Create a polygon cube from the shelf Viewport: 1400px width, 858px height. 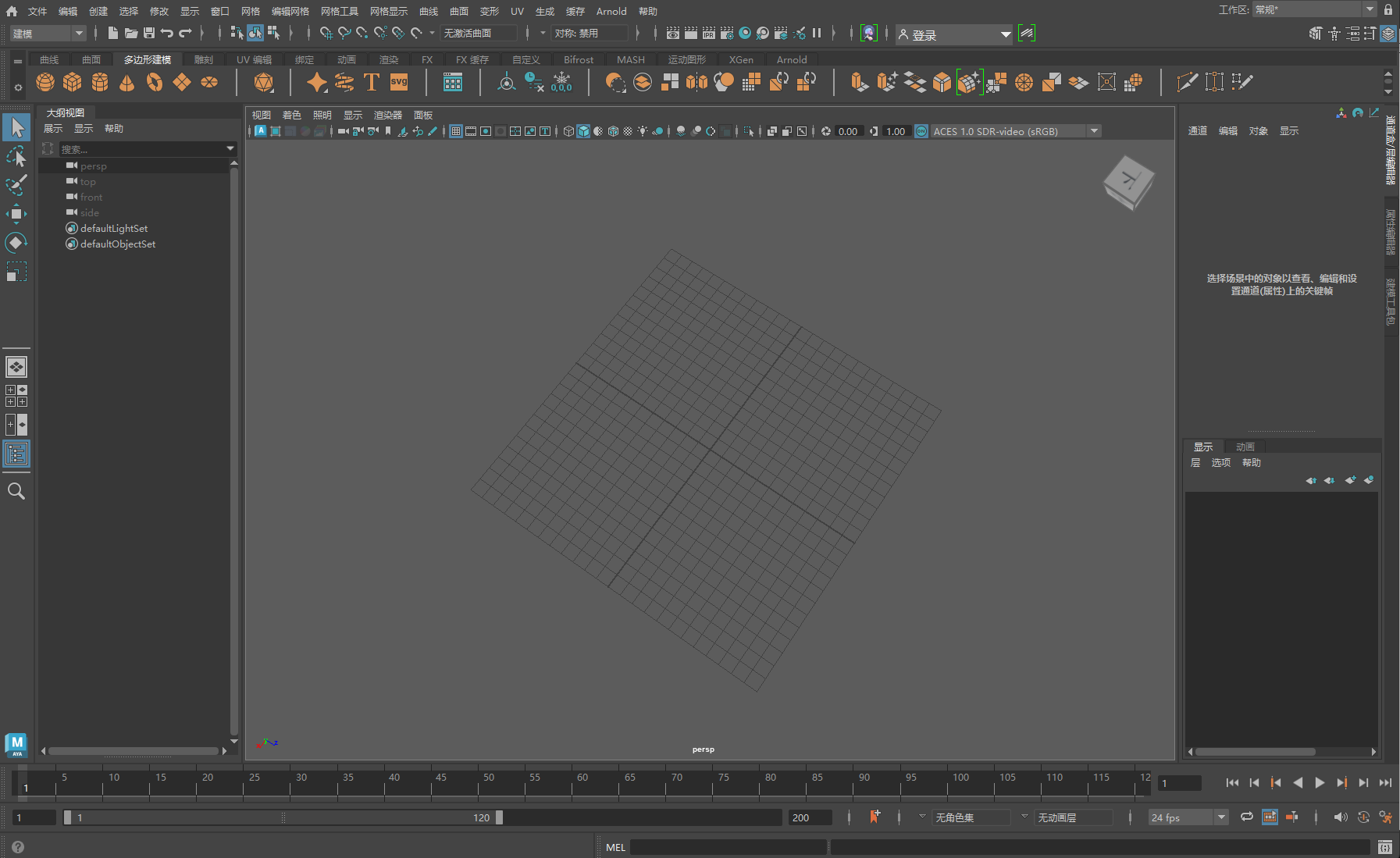73,82
